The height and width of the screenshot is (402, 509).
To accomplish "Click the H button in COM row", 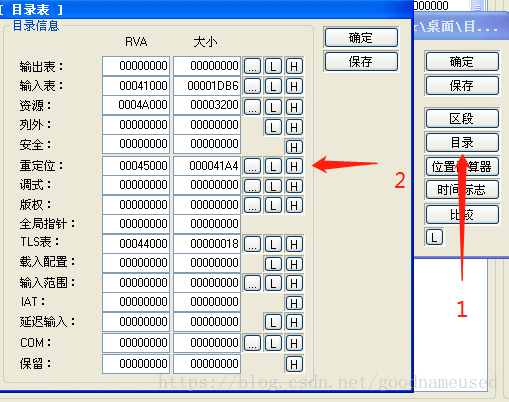I will pos(294,343).
